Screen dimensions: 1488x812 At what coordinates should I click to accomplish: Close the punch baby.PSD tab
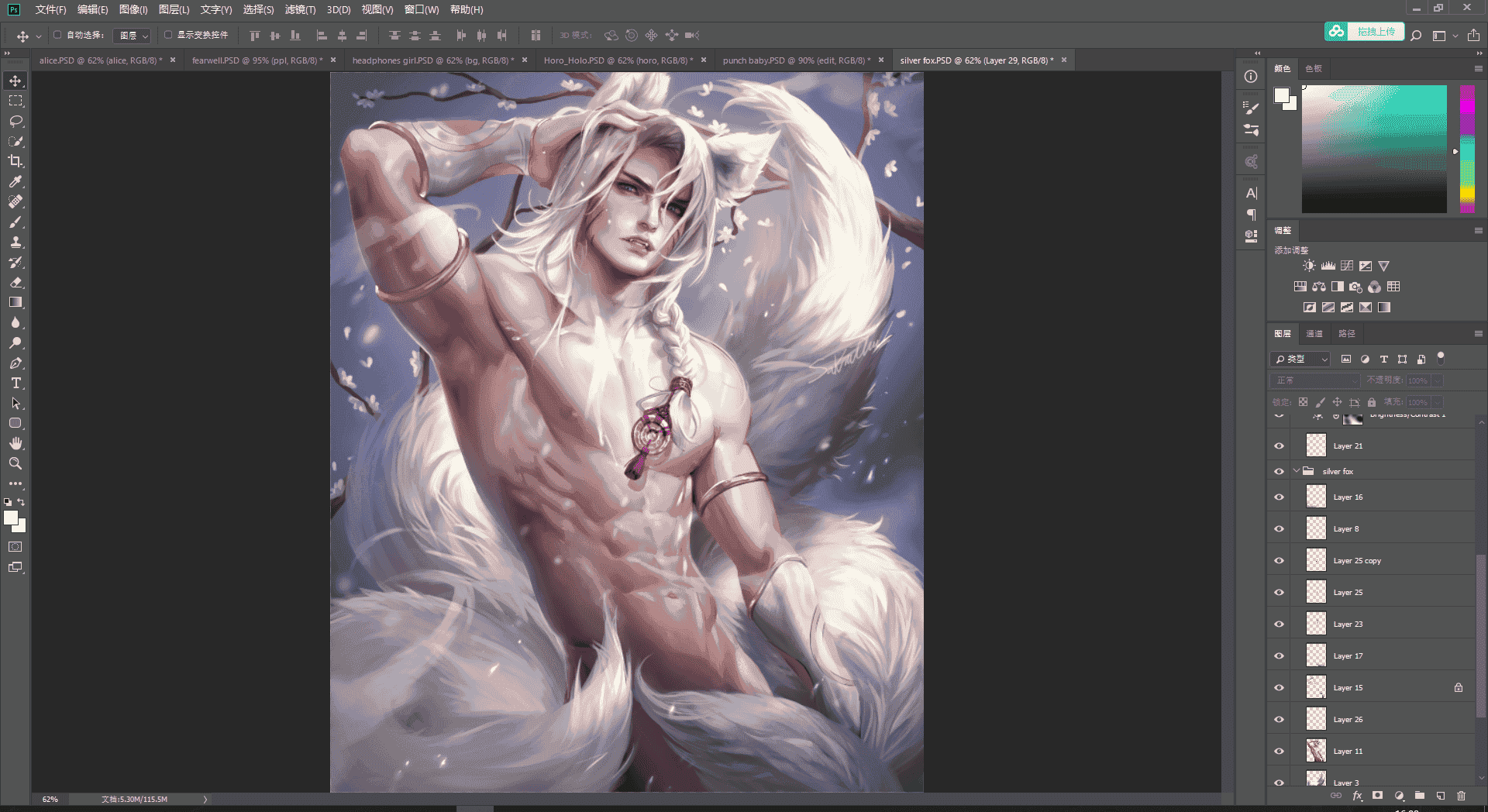881,60
